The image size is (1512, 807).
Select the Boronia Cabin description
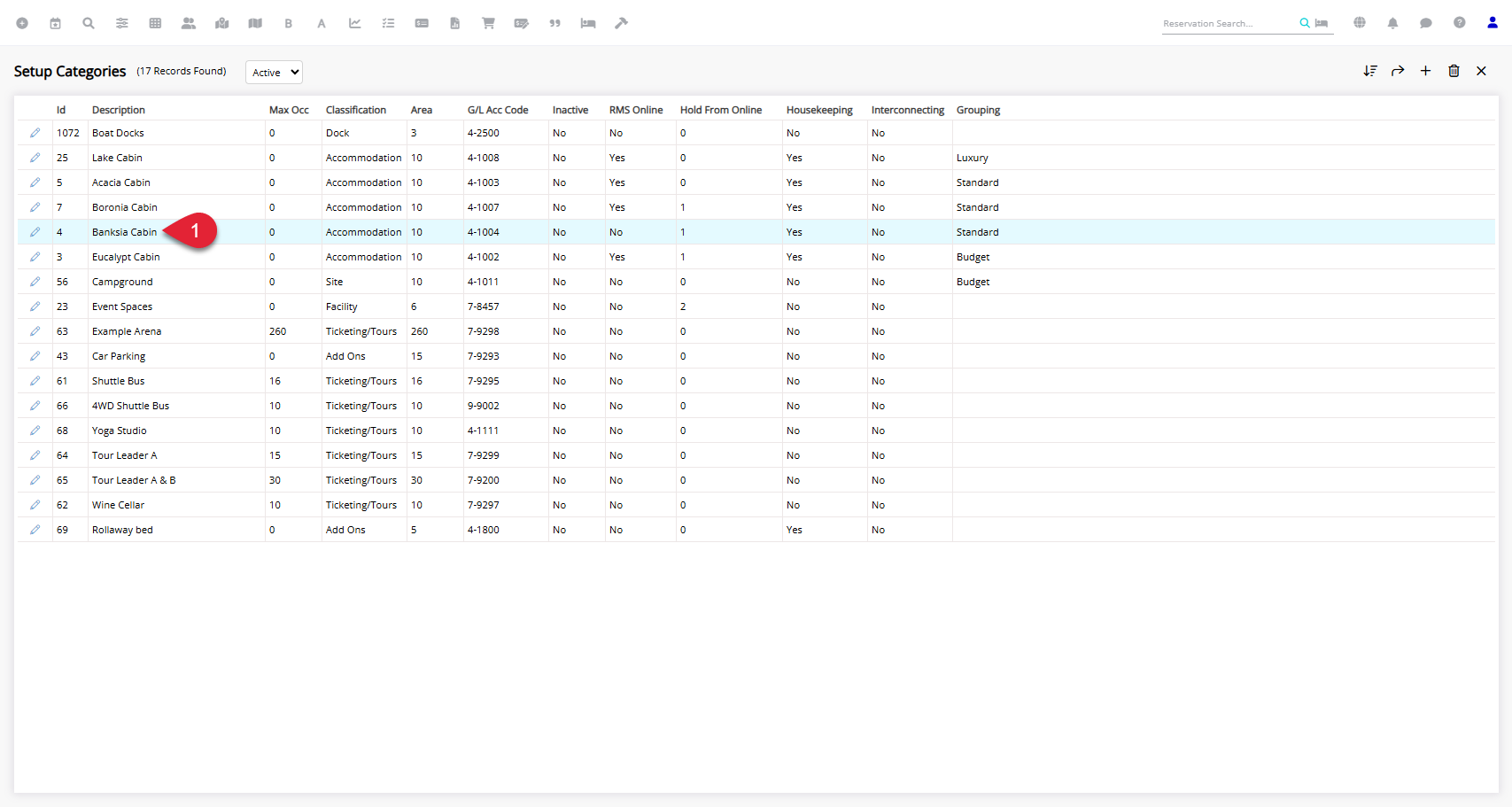(125, 207)
